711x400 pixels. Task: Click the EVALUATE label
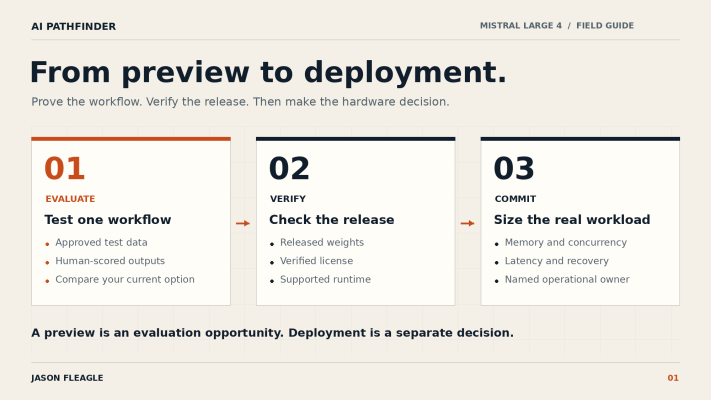tap(70, 199)
